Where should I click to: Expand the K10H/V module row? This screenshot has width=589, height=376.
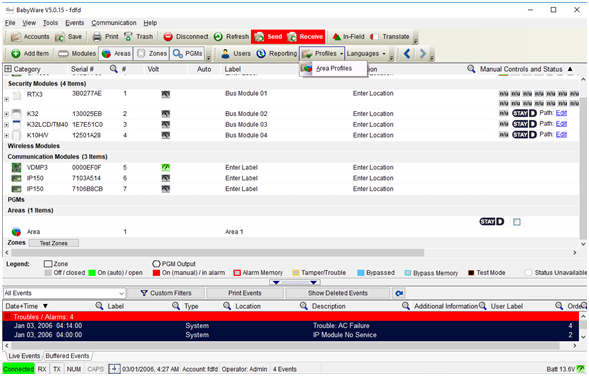coord(6,135)
